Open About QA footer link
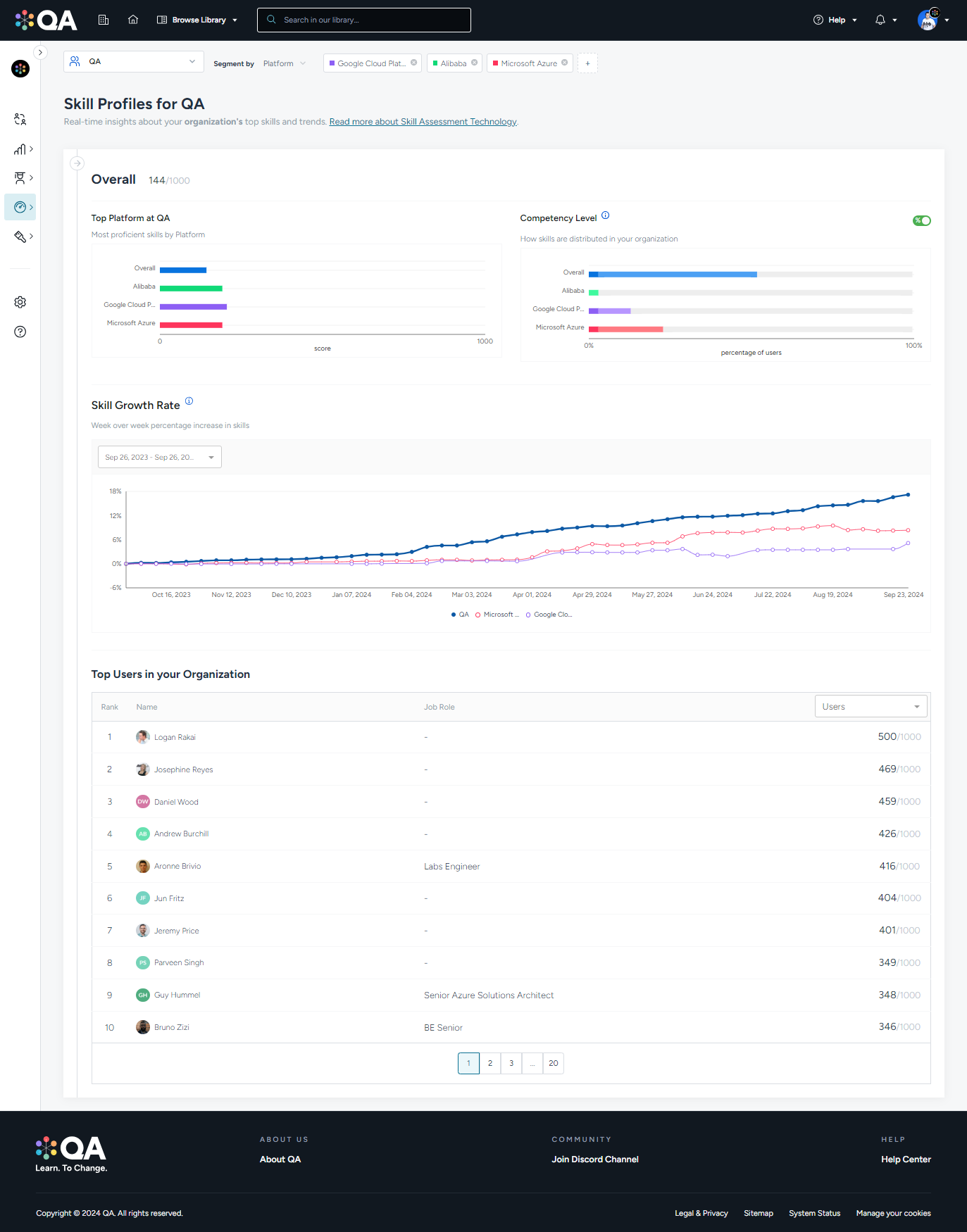 pos(280,1159)
